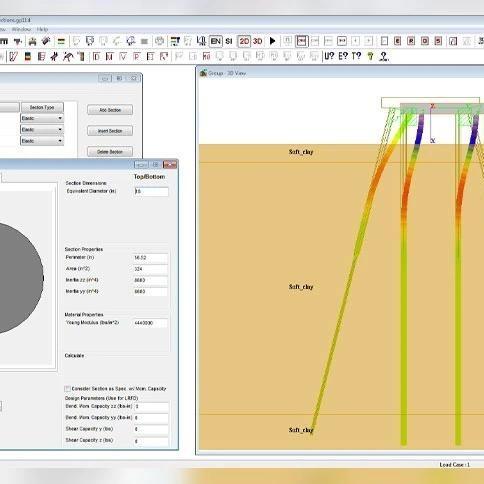The height and width of the screenshot is (484, 484).
Task: Click the Inertia zz value field
Action: pyautogui.click(x=151, y=280)
